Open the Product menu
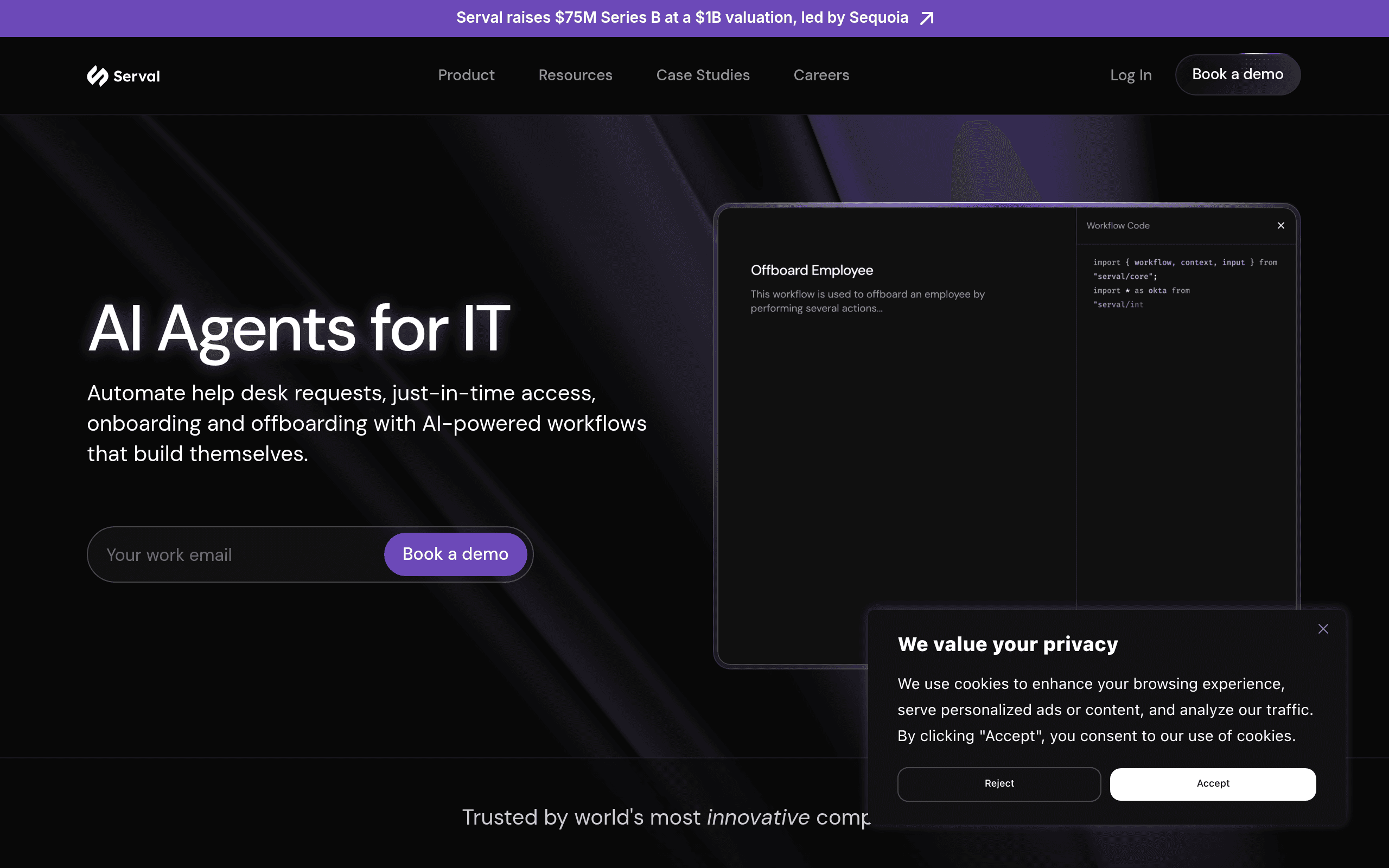1389x868 pixels. (x=466, y=75)
